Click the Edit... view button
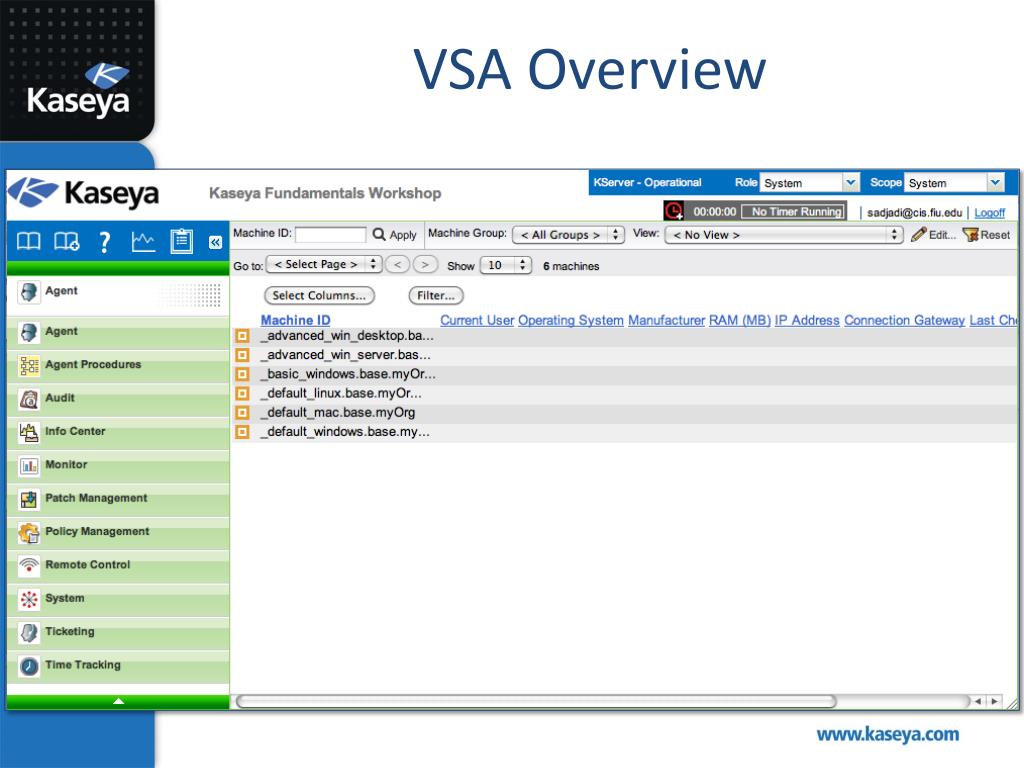1024x768 pixels. pos(933,234)
